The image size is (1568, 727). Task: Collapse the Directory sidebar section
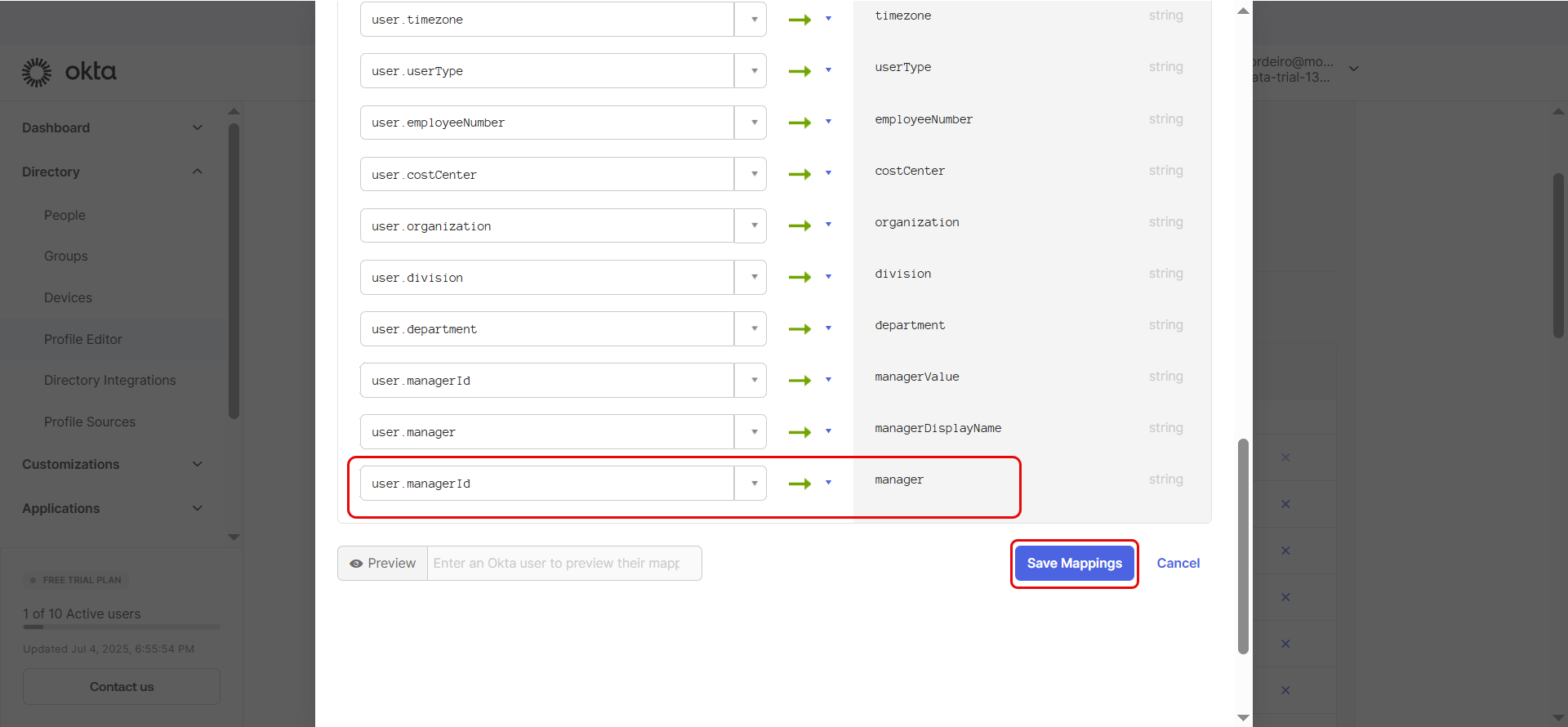click(197, 172)
